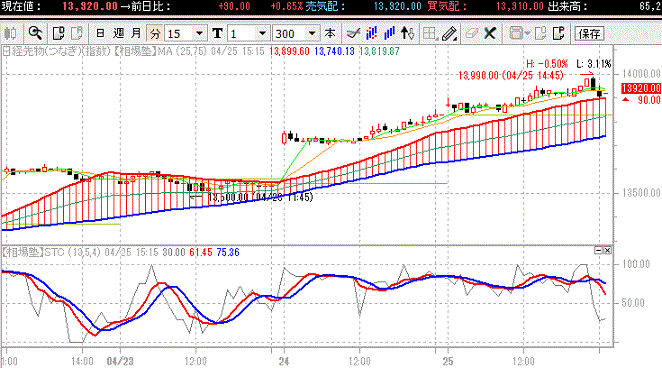Click the 14000.00 price axis label
Image resolution: width=662 pixels, height=368 pixels.
click(x=641, y=74)
